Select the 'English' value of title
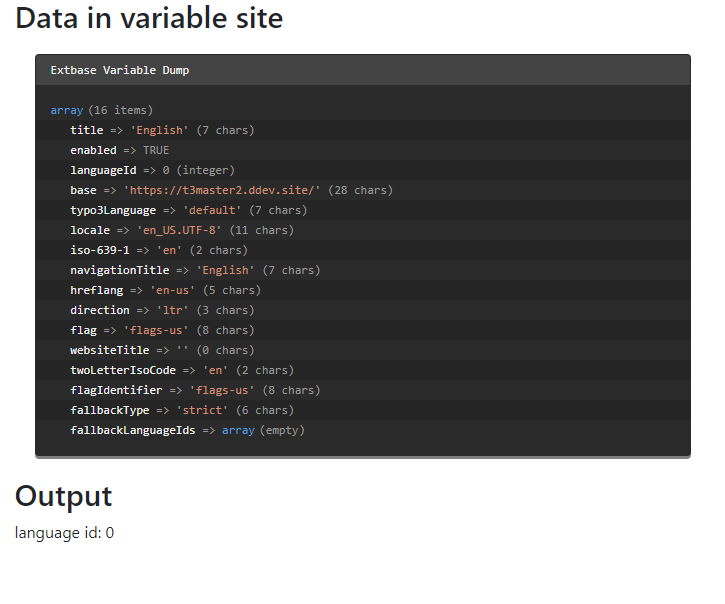The image size is (725, 604). pos(160,130)
